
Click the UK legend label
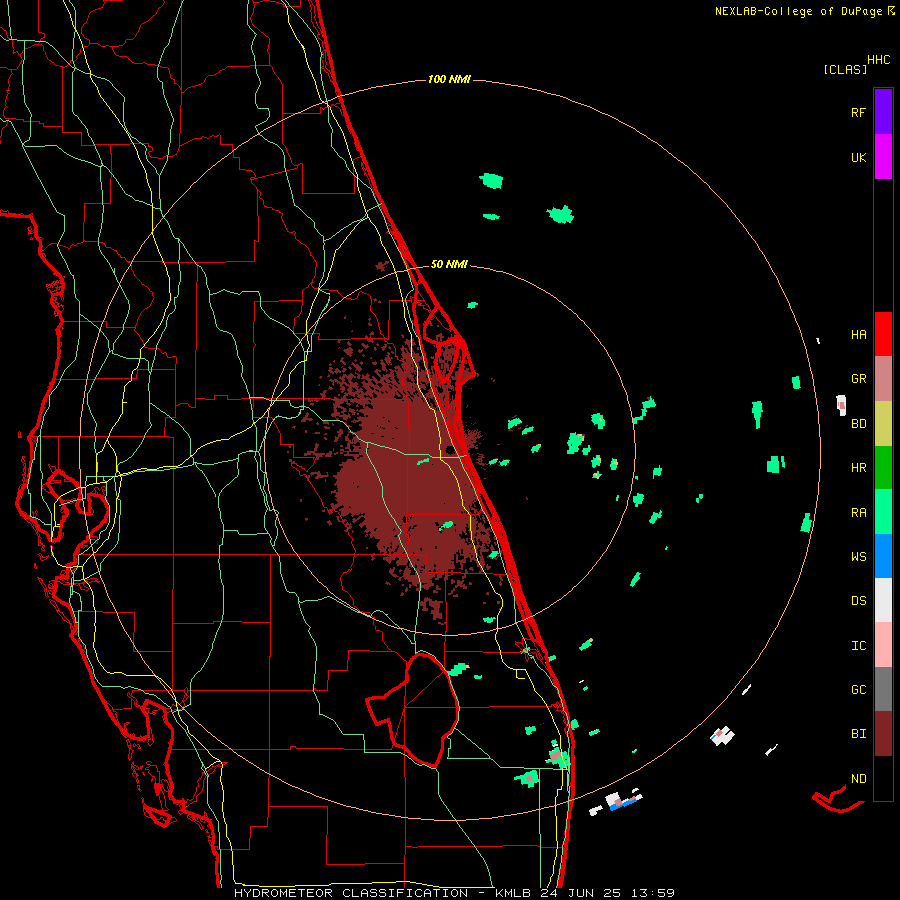click(x=858, y=157)
